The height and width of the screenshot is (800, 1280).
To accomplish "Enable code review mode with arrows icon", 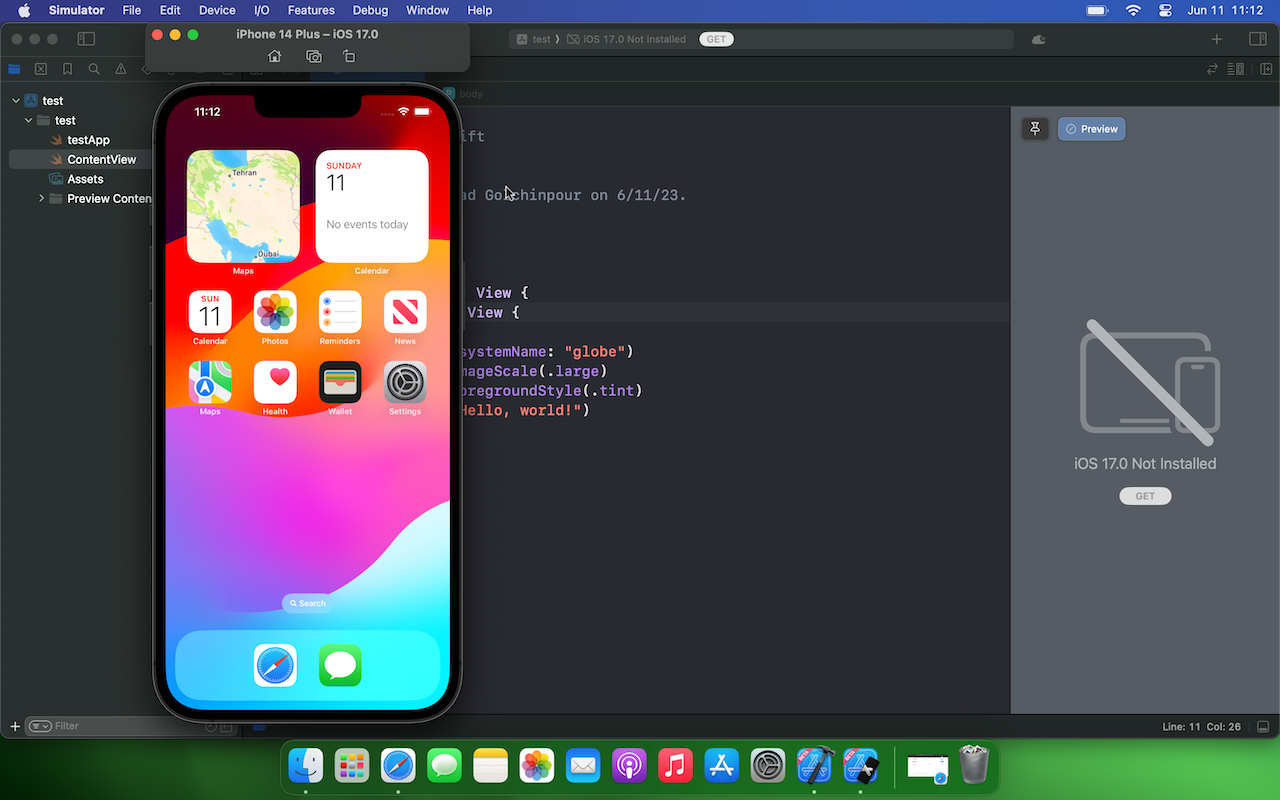I will coord(1212,69).
